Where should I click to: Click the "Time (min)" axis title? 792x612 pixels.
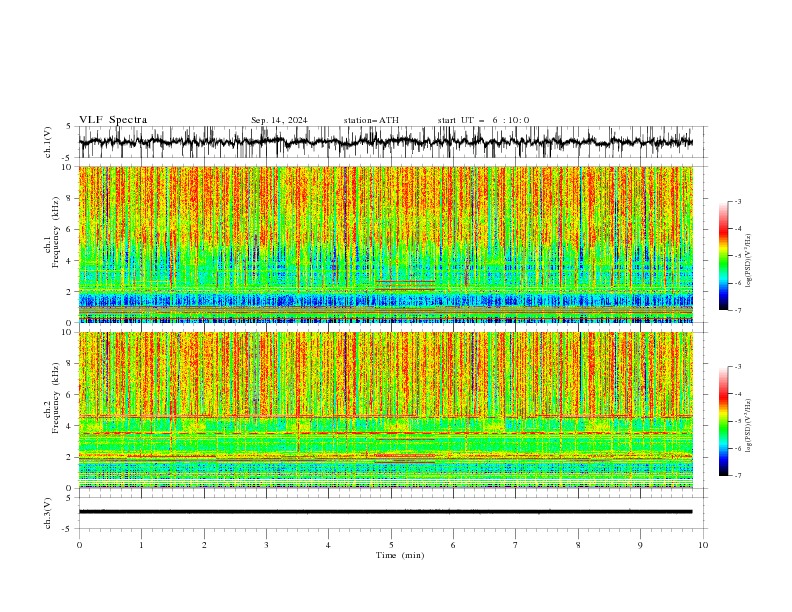400,555
